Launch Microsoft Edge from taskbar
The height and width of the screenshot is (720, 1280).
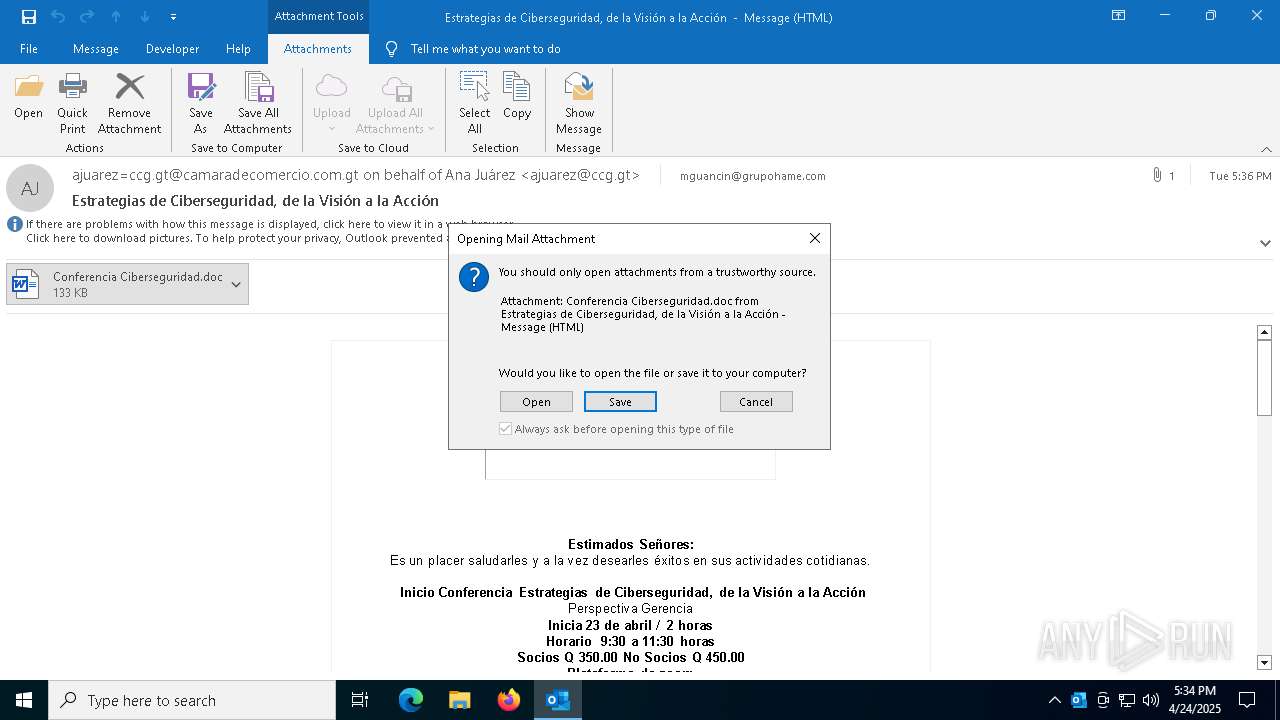[x=411, y=700]
